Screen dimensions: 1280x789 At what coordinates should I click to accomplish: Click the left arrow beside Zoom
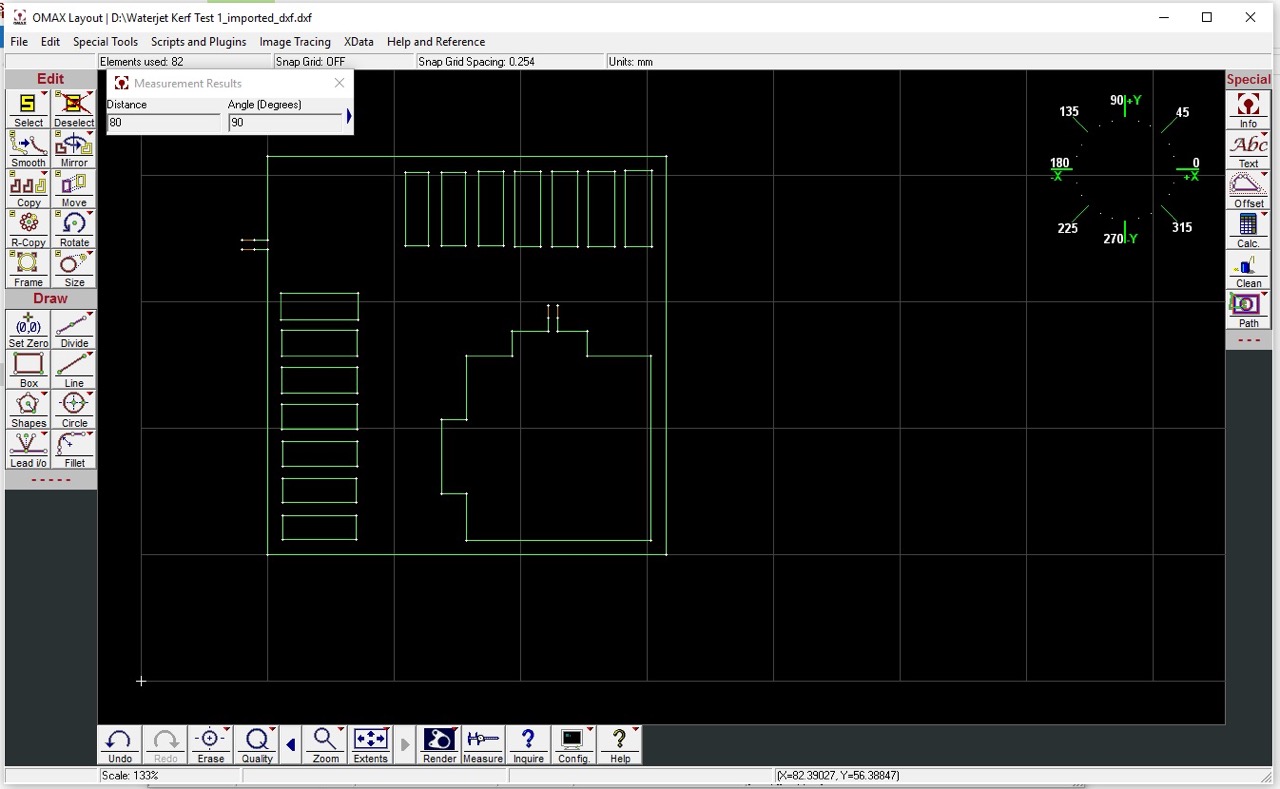291,744
